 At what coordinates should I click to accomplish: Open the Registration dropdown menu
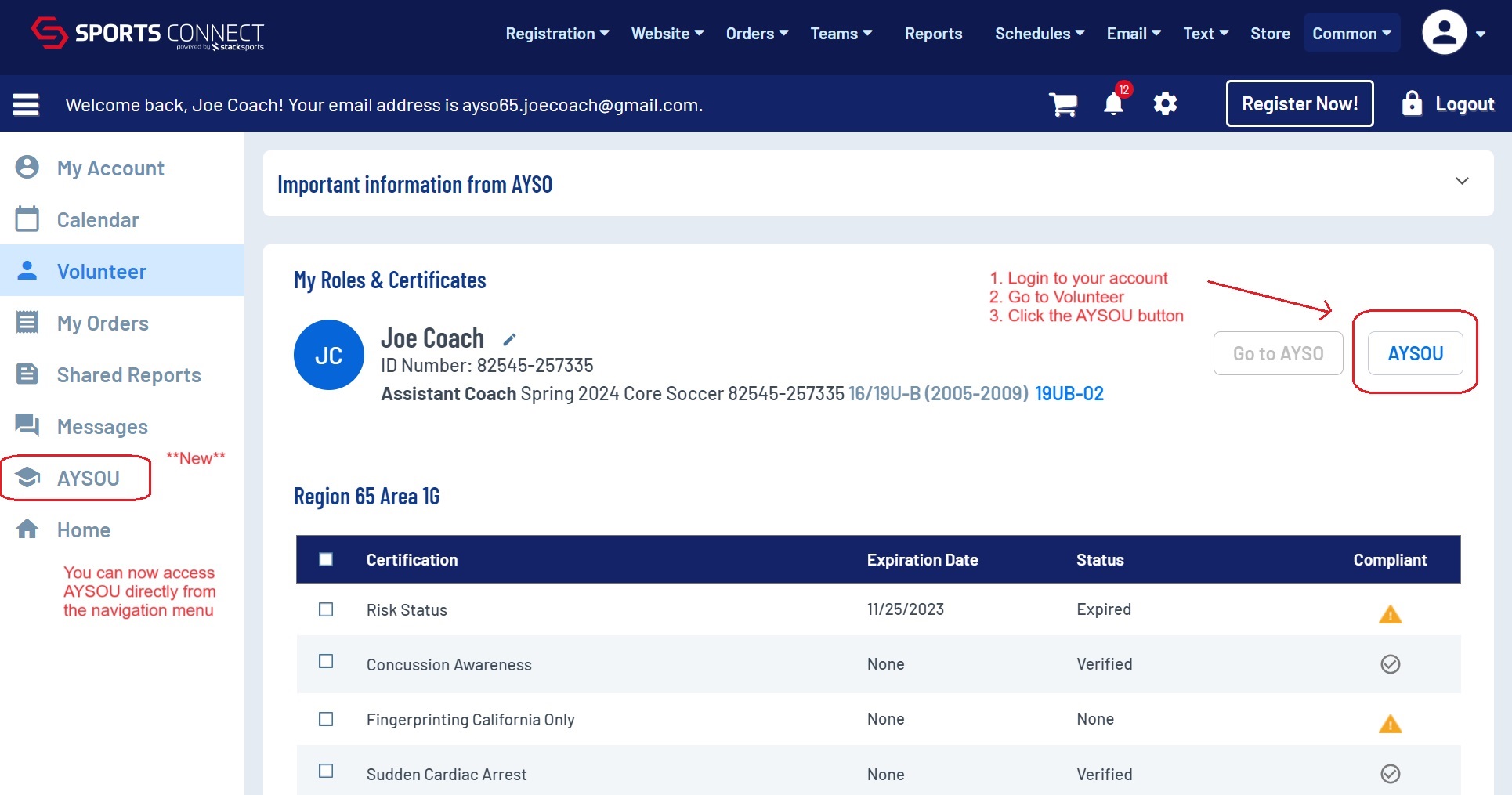[x=557, y=34]
